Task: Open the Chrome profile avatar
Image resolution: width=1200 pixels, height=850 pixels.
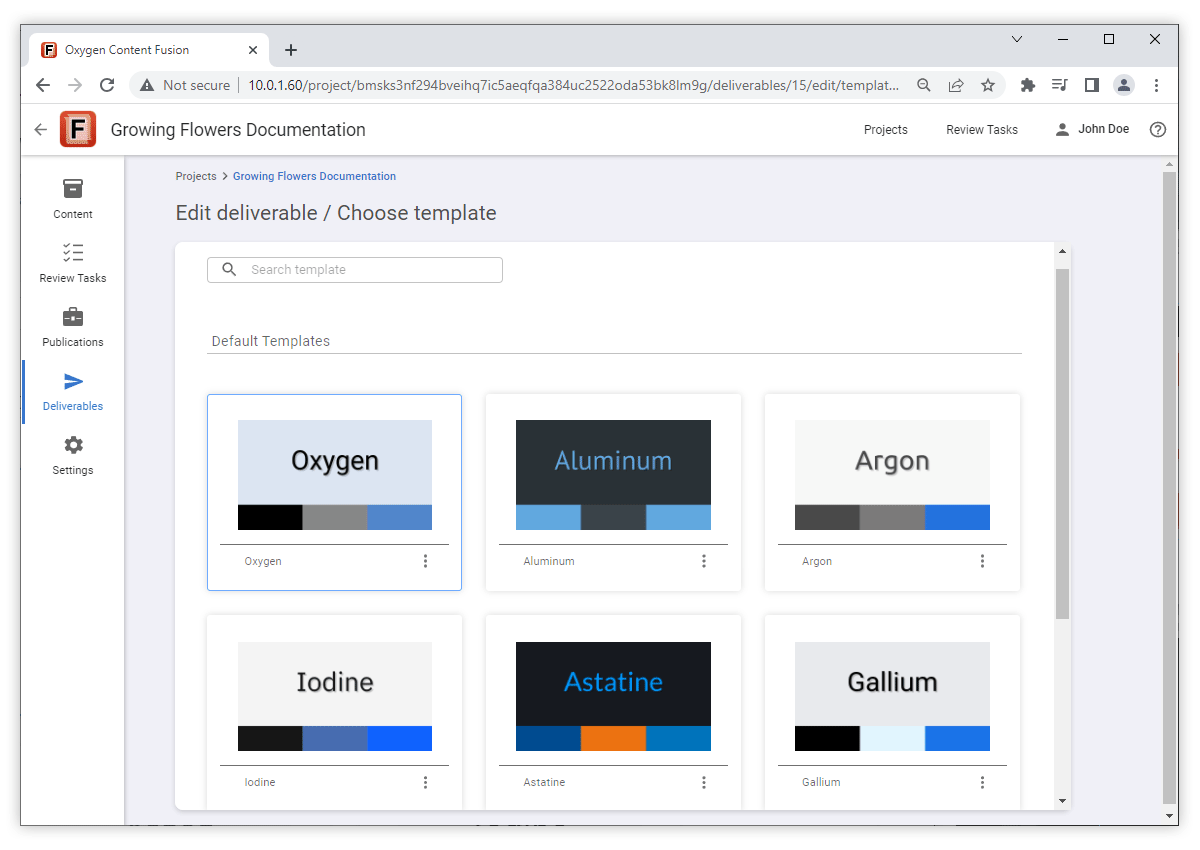Action: click(x=1124, y=85)
